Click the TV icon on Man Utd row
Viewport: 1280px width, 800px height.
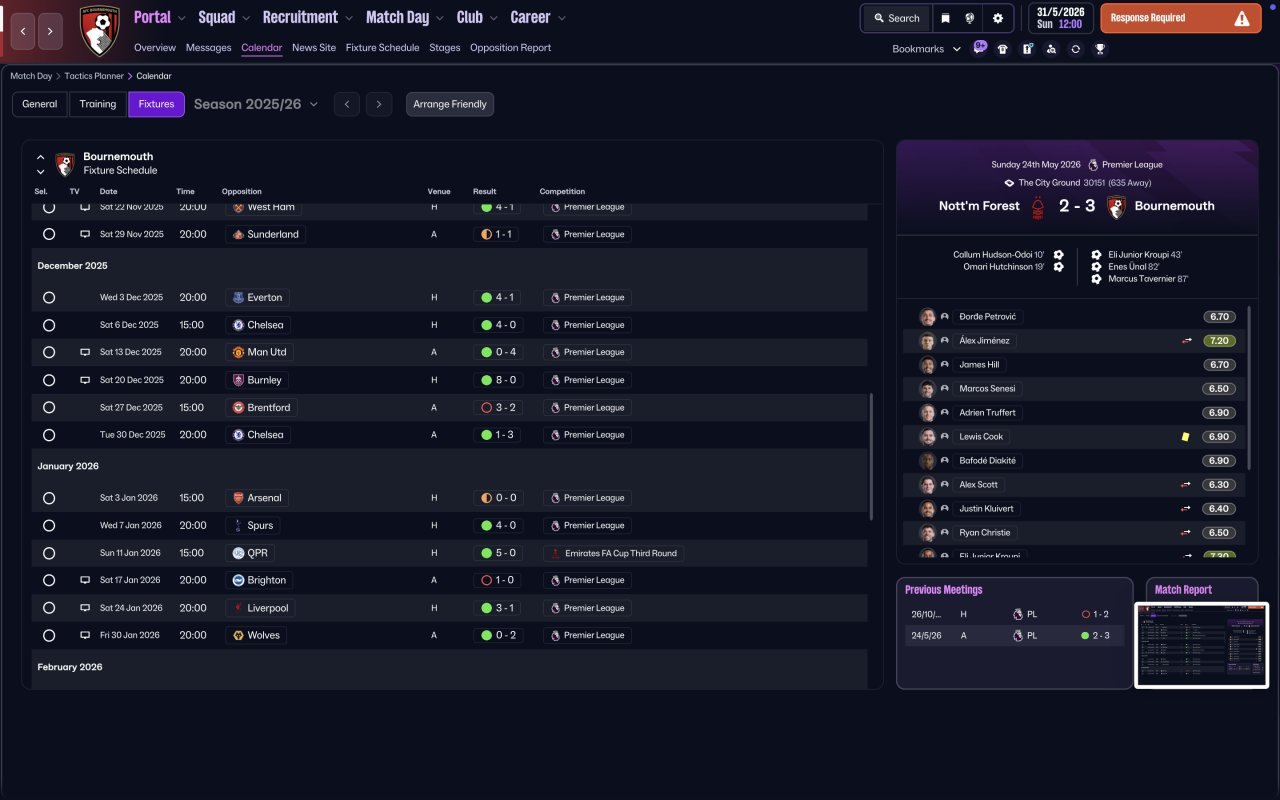tap(85, 352)
